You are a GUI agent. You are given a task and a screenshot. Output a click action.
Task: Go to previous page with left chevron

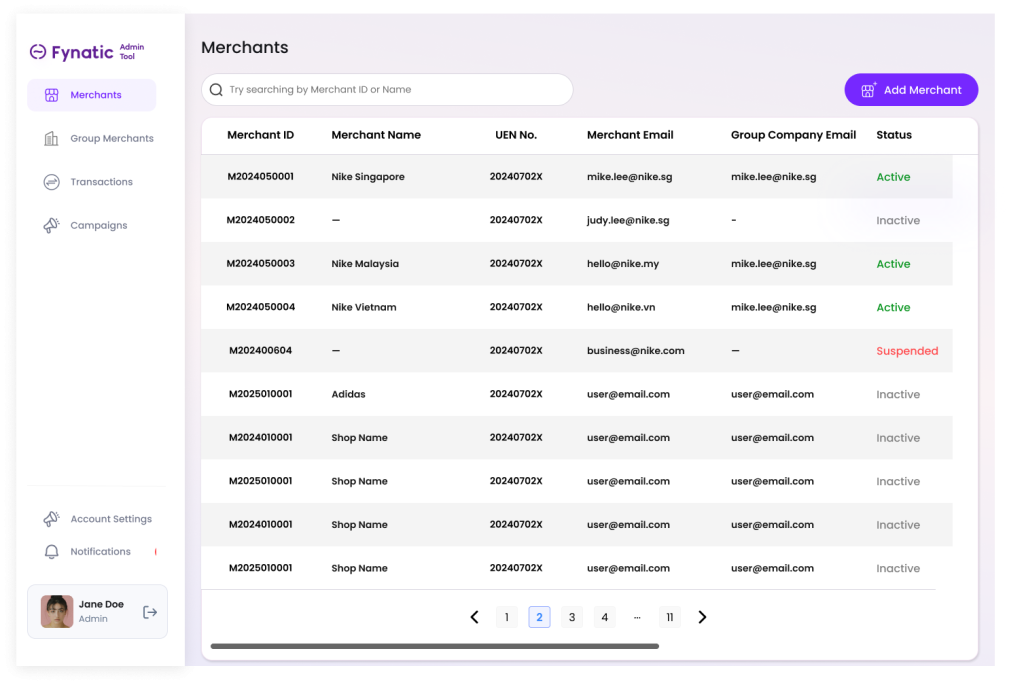(474, 617)
